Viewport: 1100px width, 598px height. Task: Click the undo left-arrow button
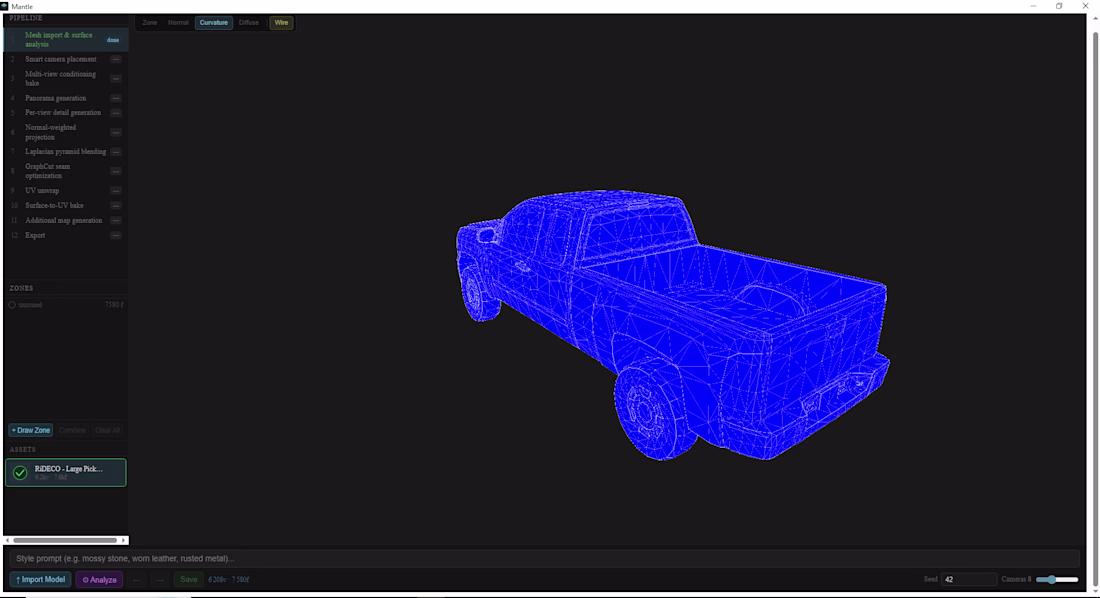click(x=137, y=580)
